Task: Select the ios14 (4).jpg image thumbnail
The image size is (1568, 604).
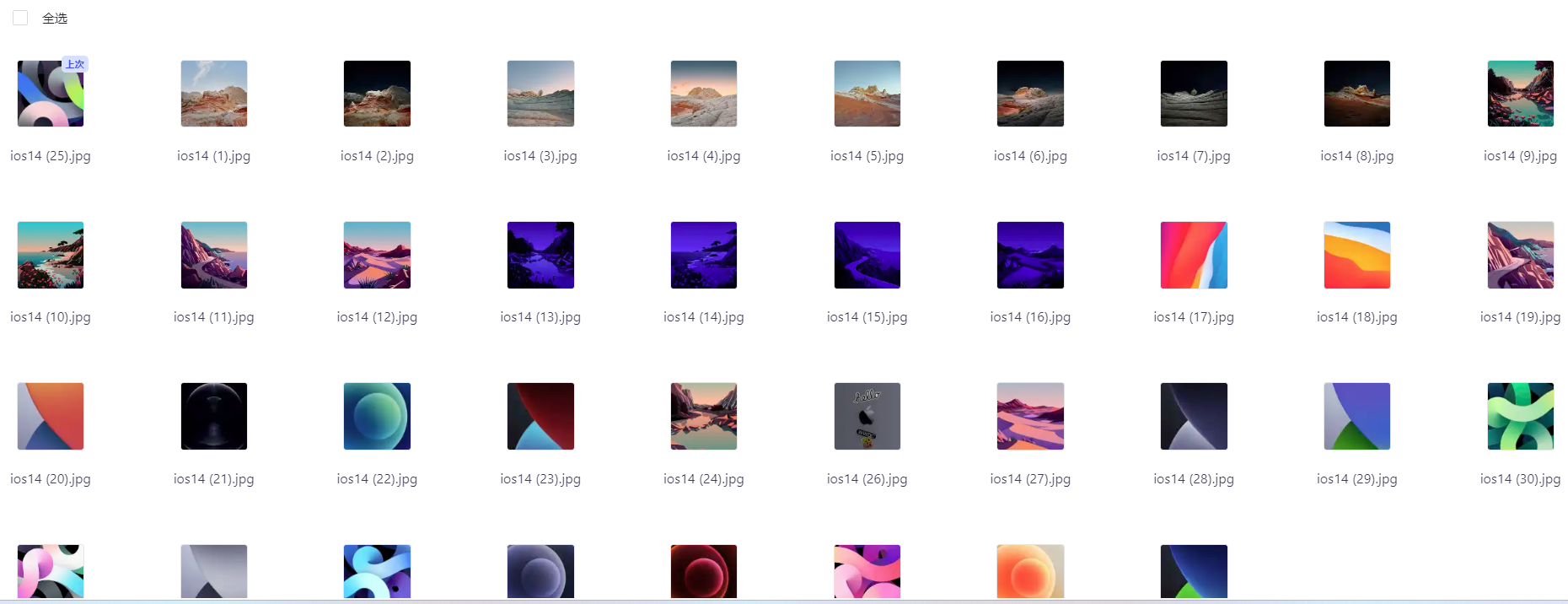Action: [704, 94]
